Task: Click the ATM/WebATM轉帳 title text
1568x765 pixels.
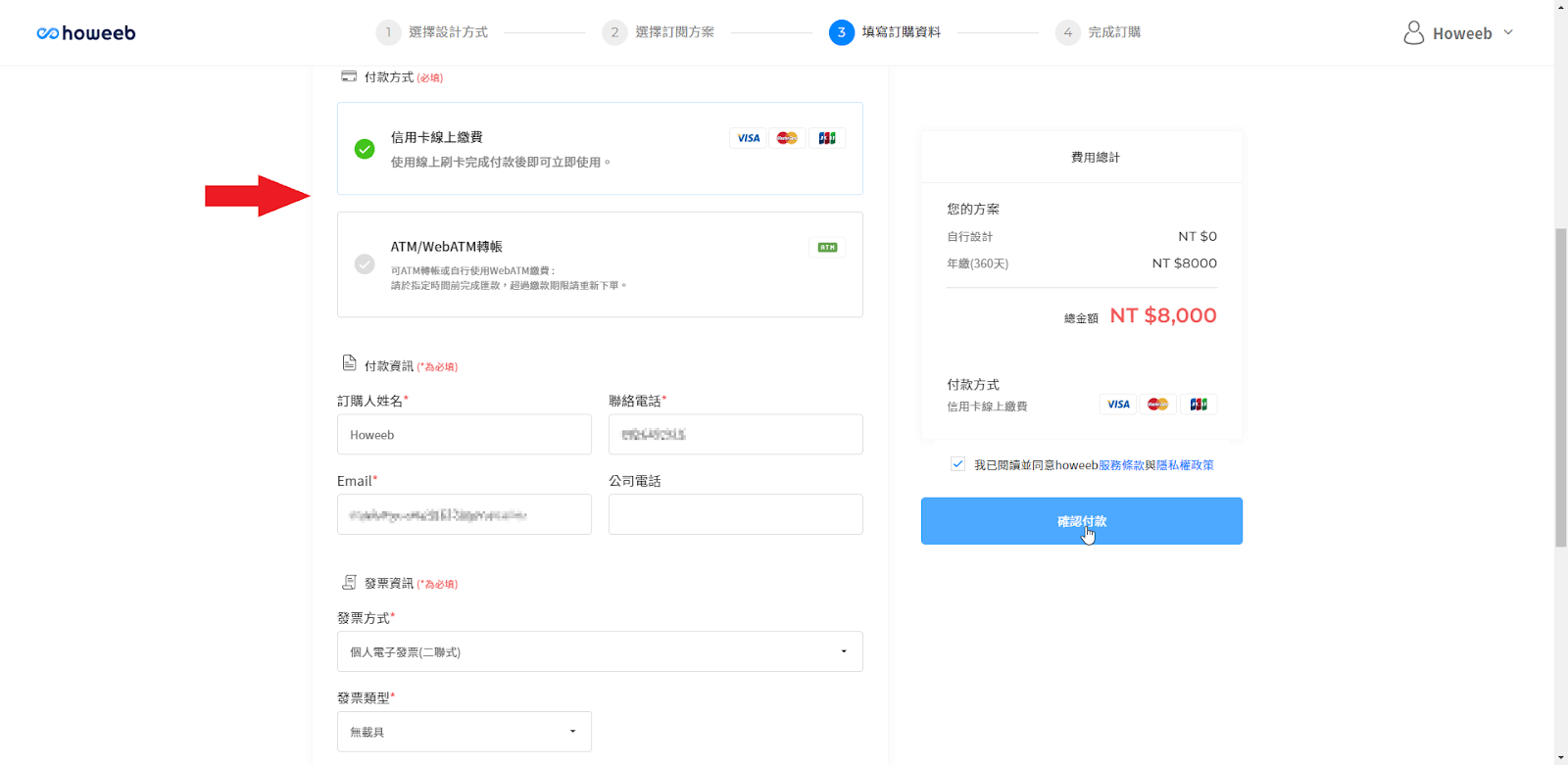Action: click(446, 247)
